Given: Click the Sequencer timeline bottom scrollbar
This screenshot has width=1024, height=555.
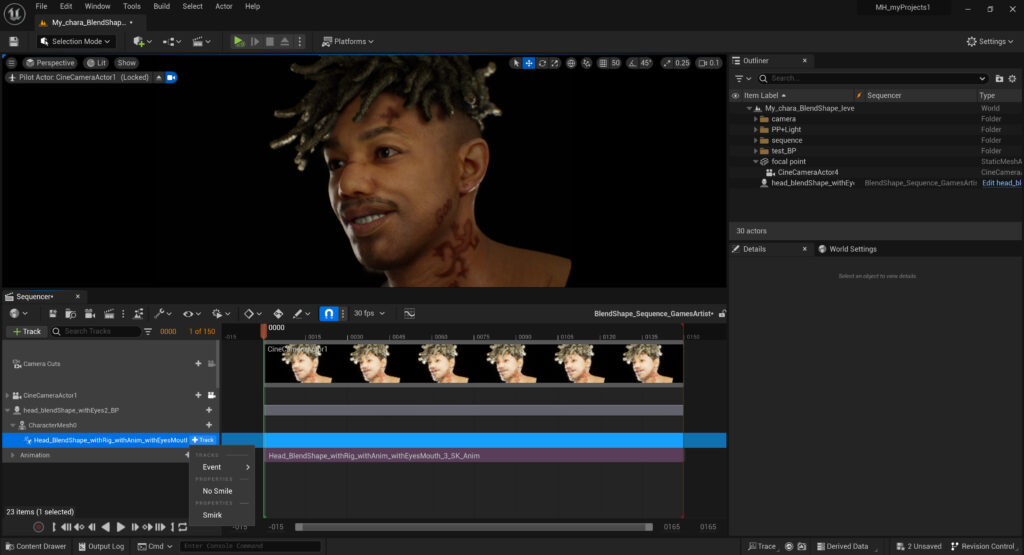Looking at the screenshot, I should 473,527.
